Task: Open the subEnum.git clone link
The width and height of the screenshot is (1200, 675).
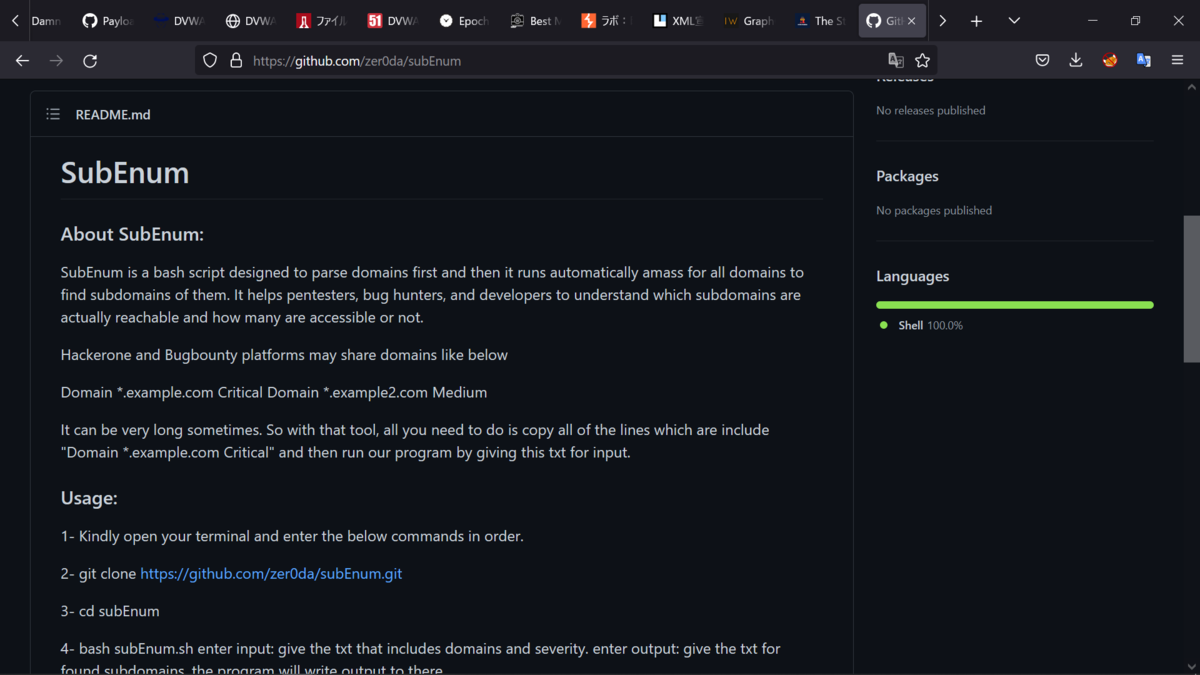Action: click(x=271, y=574)
